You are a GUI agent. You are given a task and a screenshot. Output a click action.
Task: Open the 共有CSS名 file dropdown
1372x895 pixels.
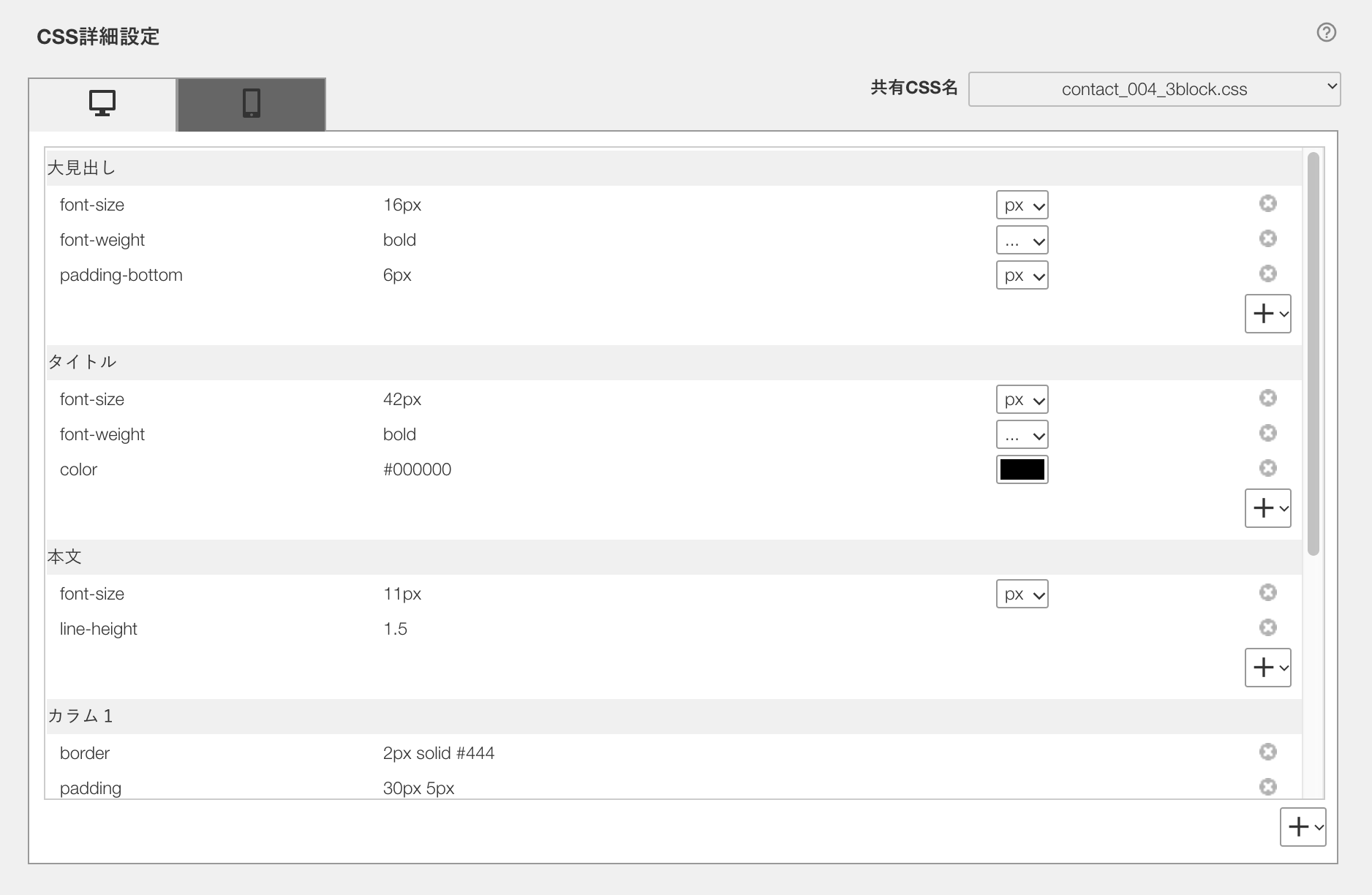[1154, 88]
